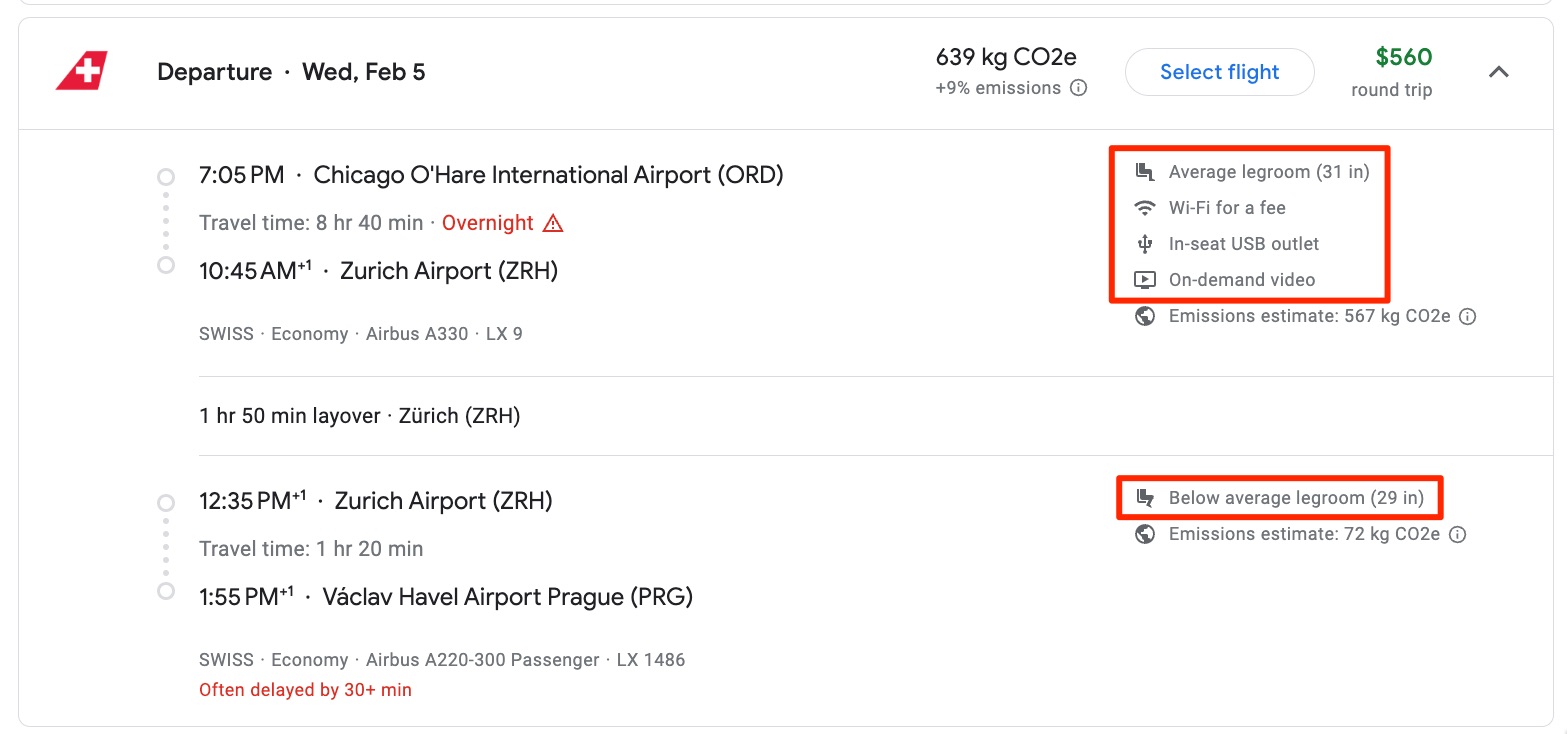Image resolution: width=1568 pixels, height=734 pixels.
Task: Click the $560 round trip price
Action: coord(1404,57)
